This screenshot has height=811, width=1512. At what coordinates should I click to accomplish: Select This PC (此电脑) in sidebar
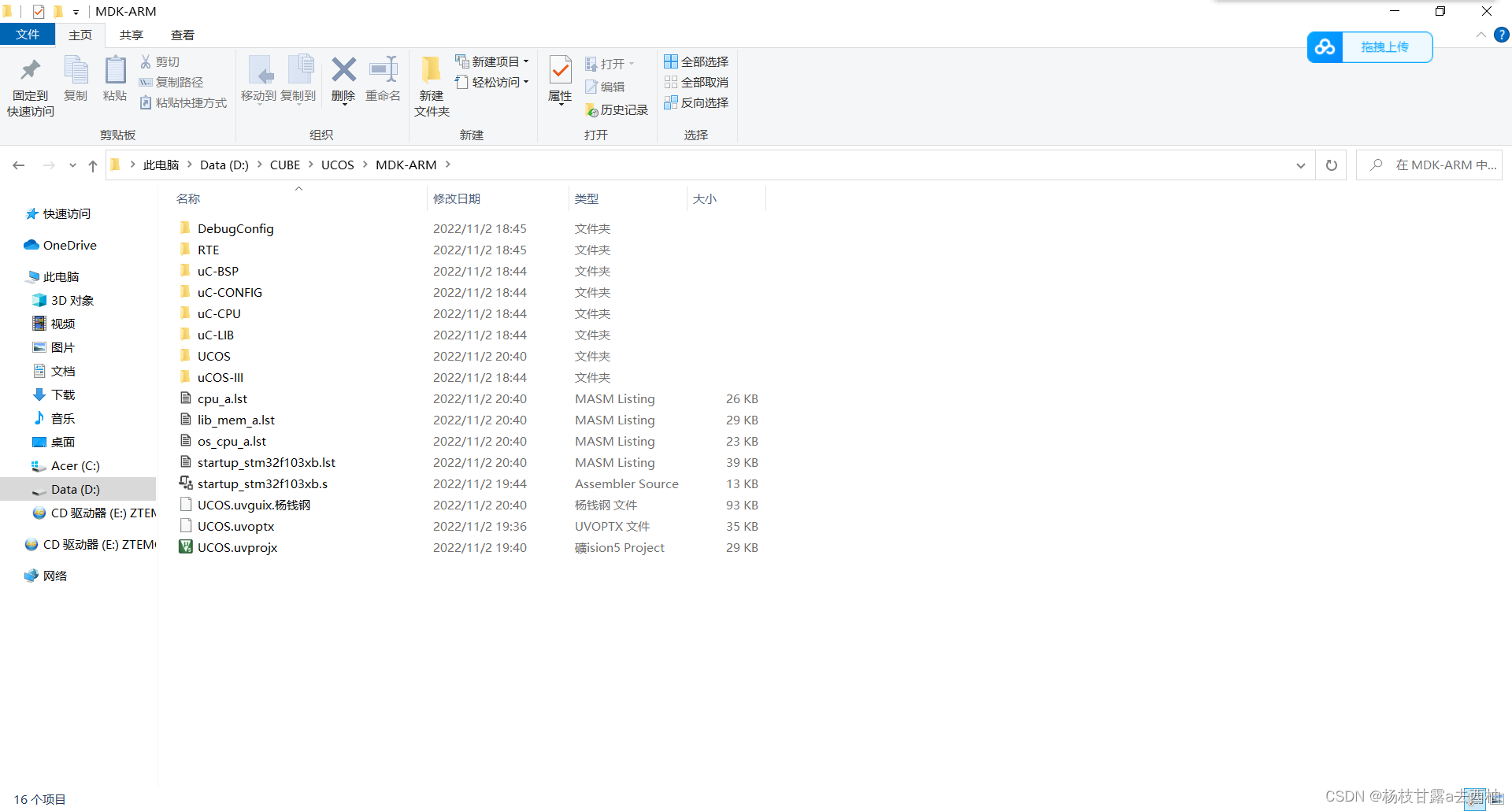point(53,277)
